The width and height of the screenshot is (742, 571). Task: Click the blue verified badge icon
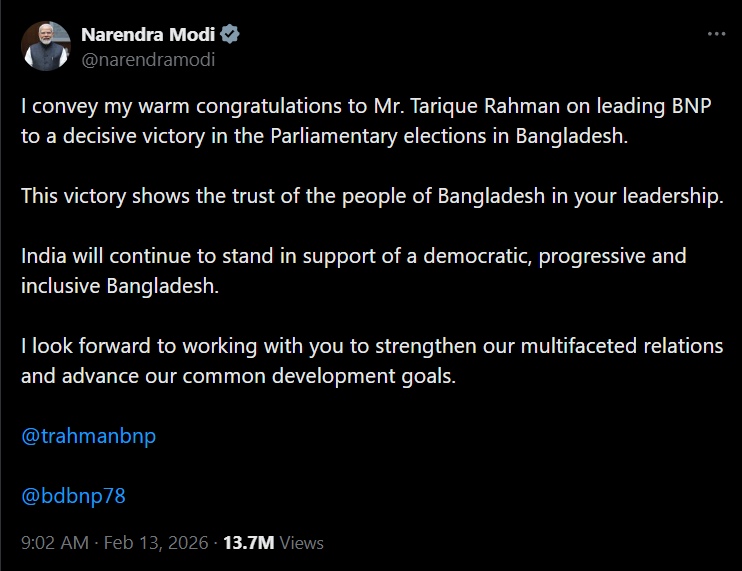click(230, 35)
